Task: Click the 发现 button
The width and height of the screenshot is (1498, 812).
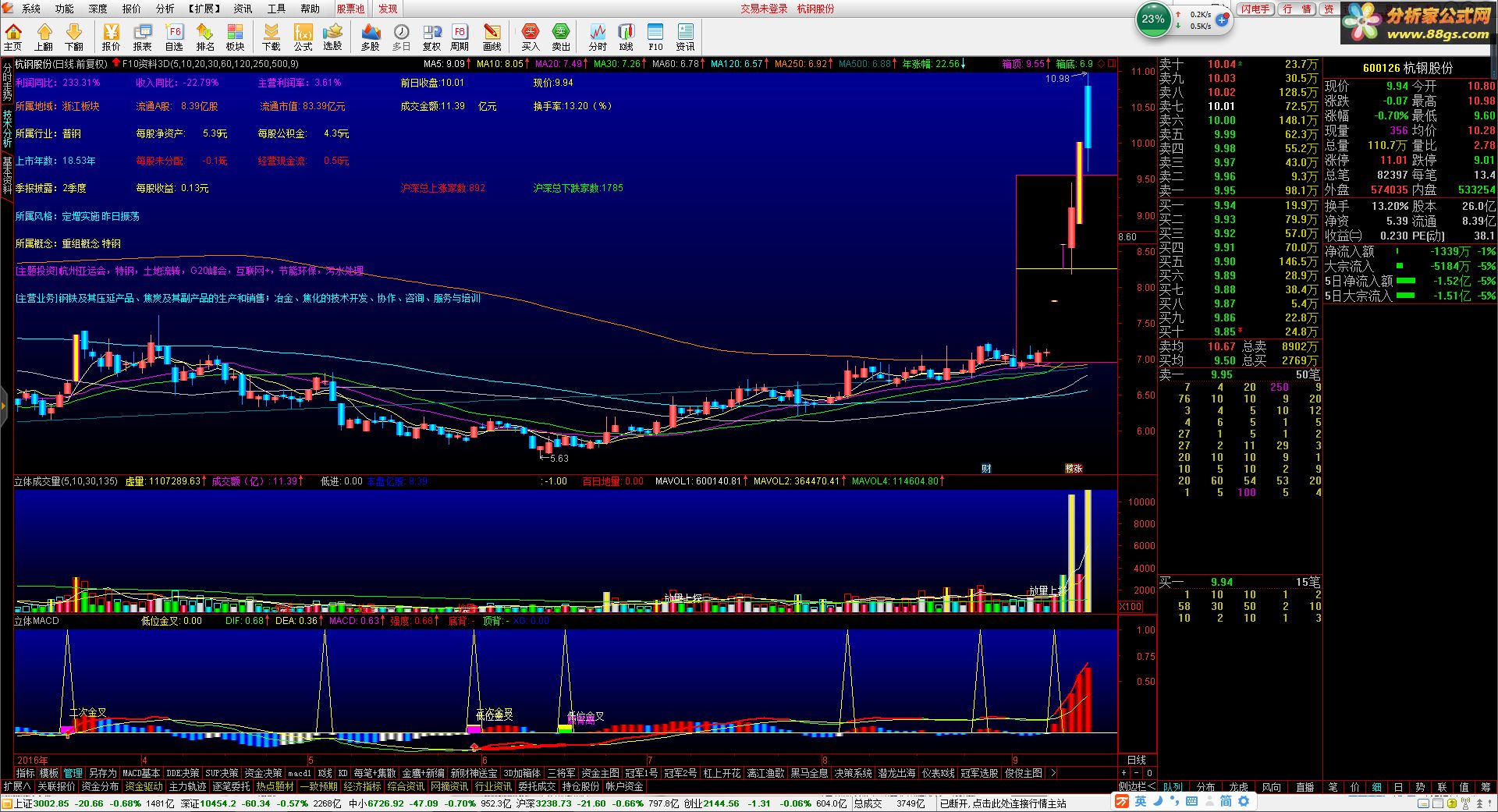Action: tap(388, 9)
